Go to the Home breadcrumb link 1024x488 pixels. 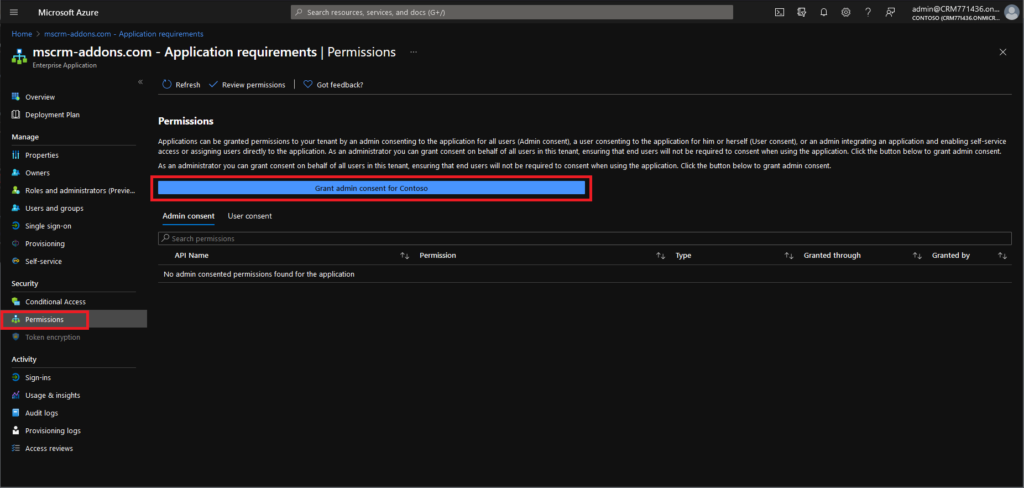(22, 34)
